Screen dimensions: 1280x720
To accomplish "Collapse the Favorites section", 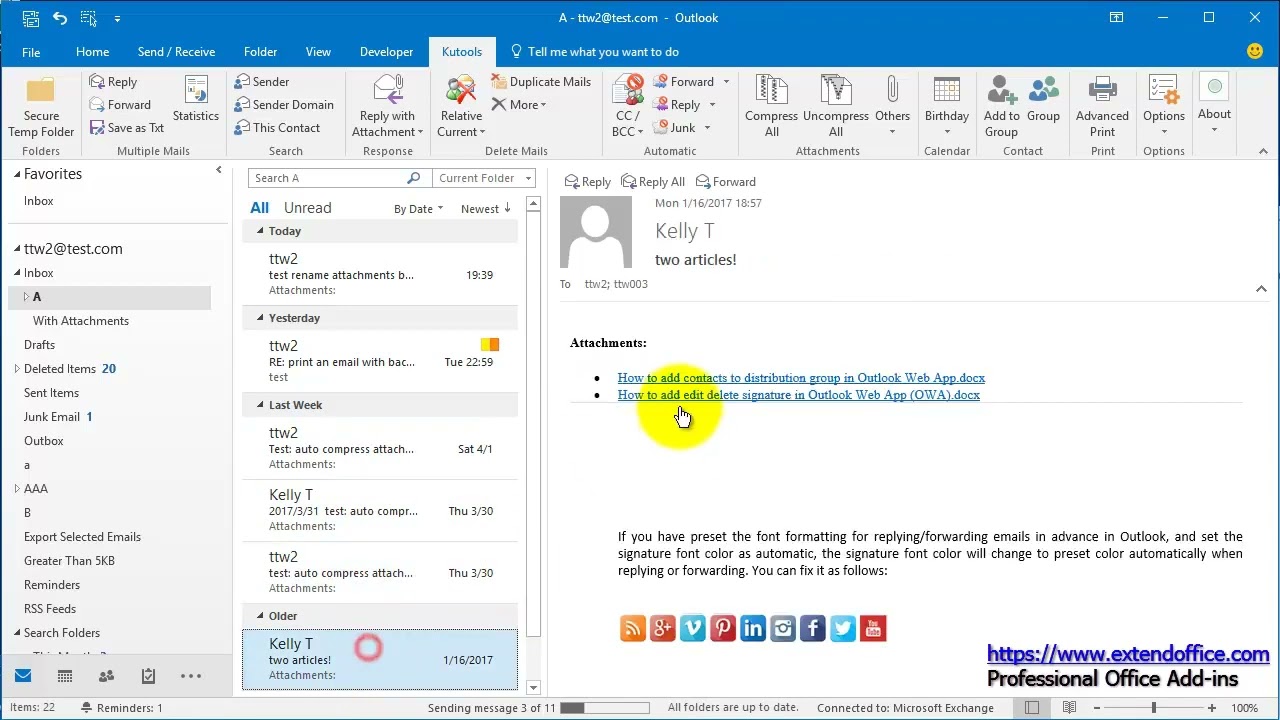I will [x=19, y=174].
